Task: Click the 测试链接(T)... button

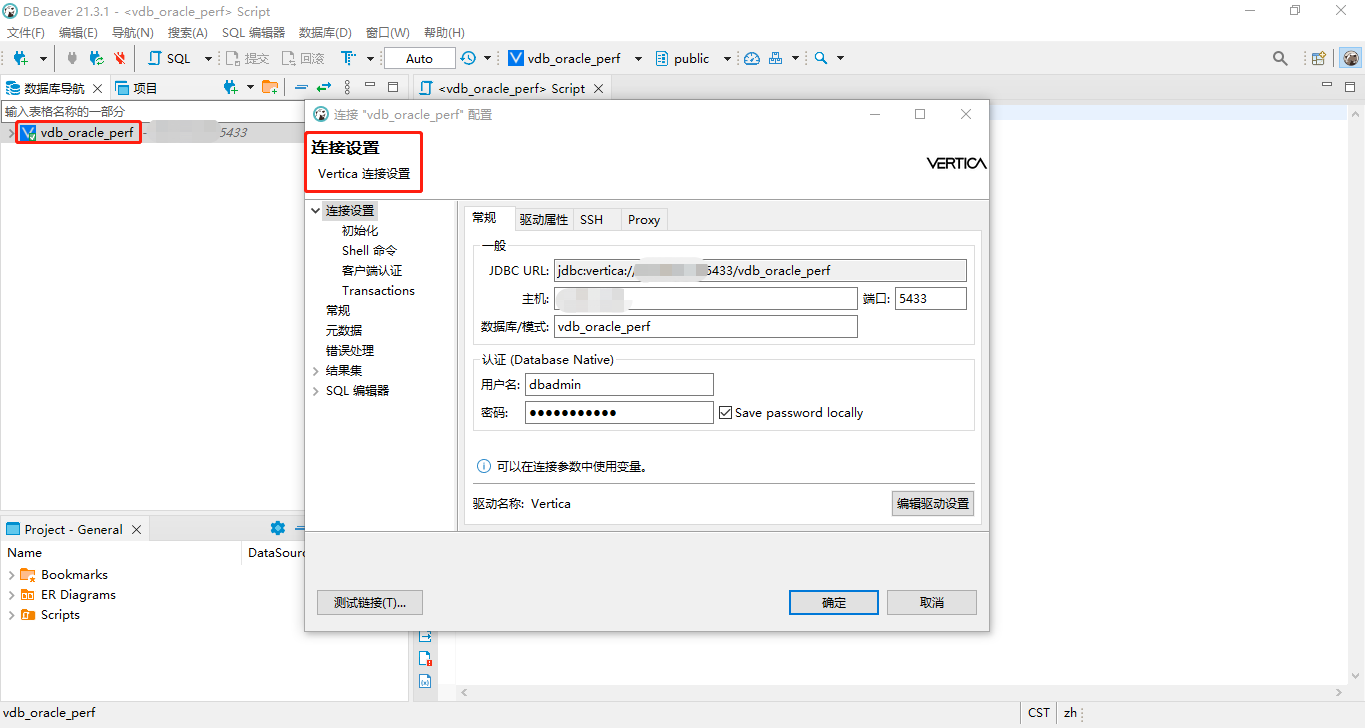Action: click(x=370, y=602)
